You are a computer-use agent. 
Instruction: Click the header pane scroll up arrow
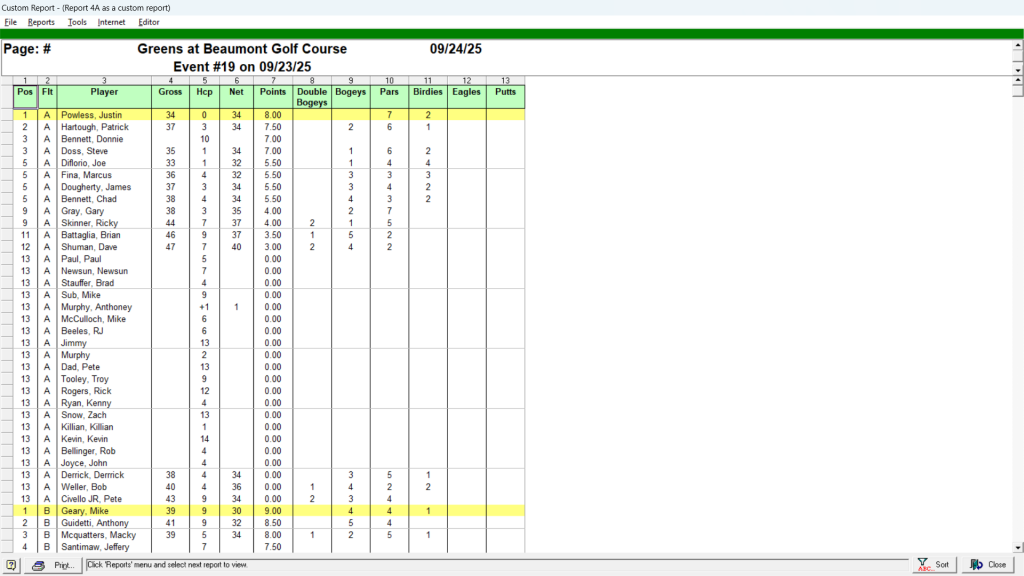[x=1018, y=45]
